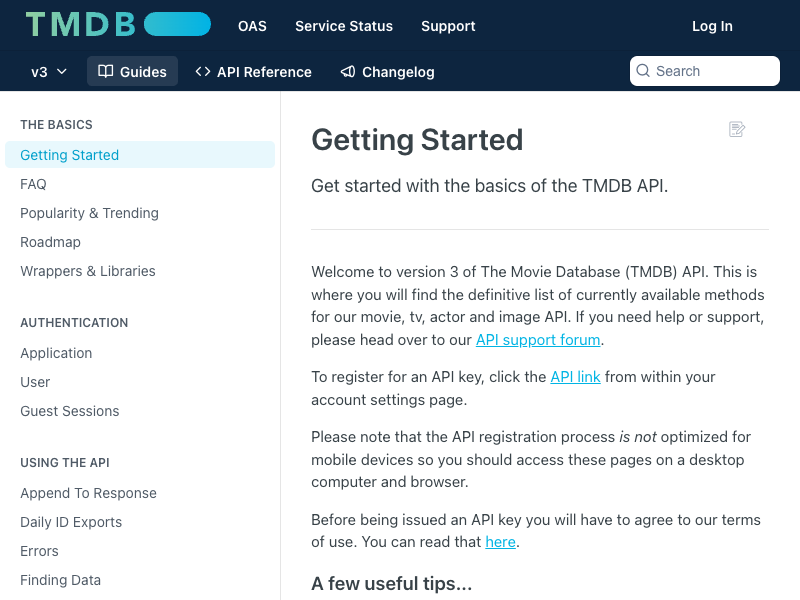Focus the Search input field
The height and width of the screenshot is (600, 800).
[x=705, y=71]
